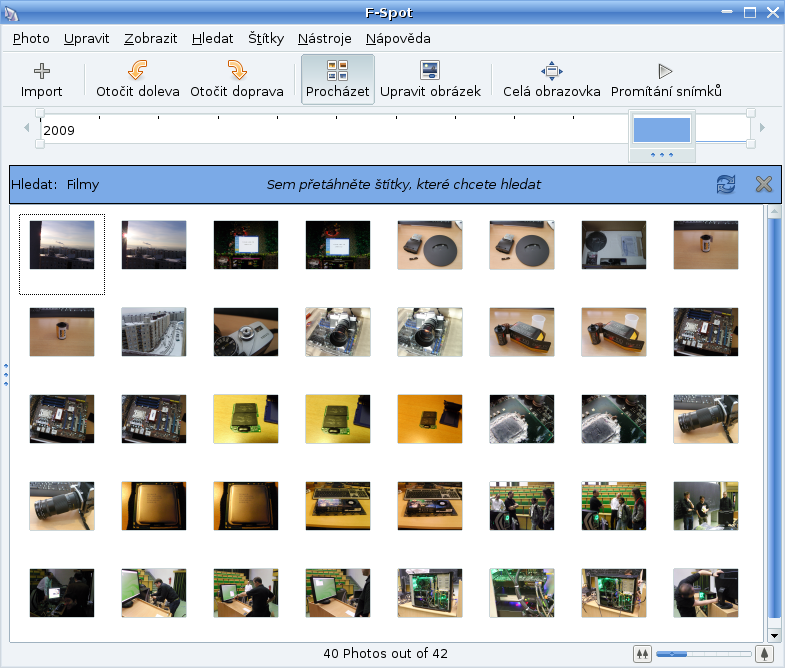This screenshot has height=668, width=785.
Task: Click the 40 Photos out of 42 status text
Action: click(385, 653)
